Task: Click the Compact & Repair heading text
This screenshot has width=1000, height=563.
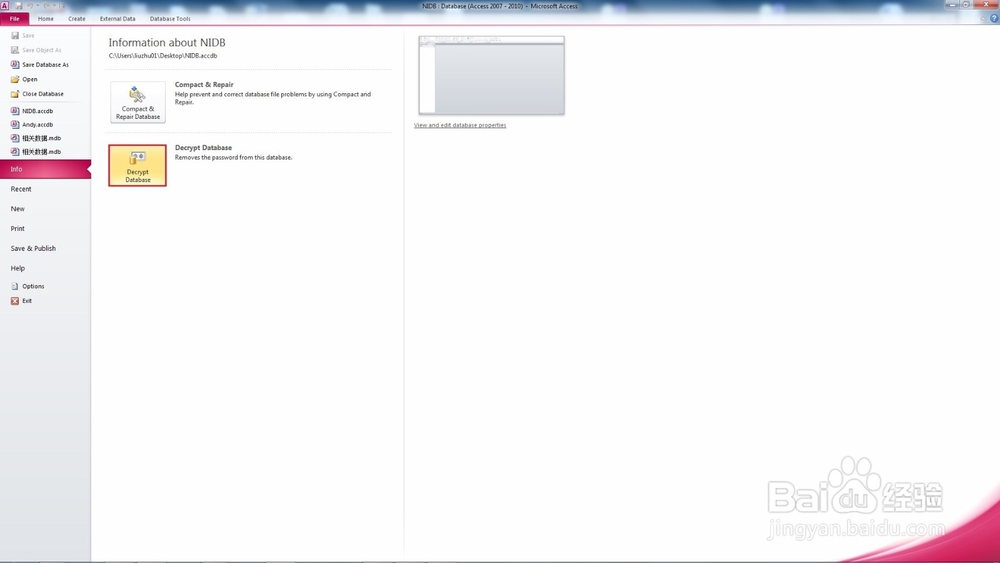Action: coord(204,84)
